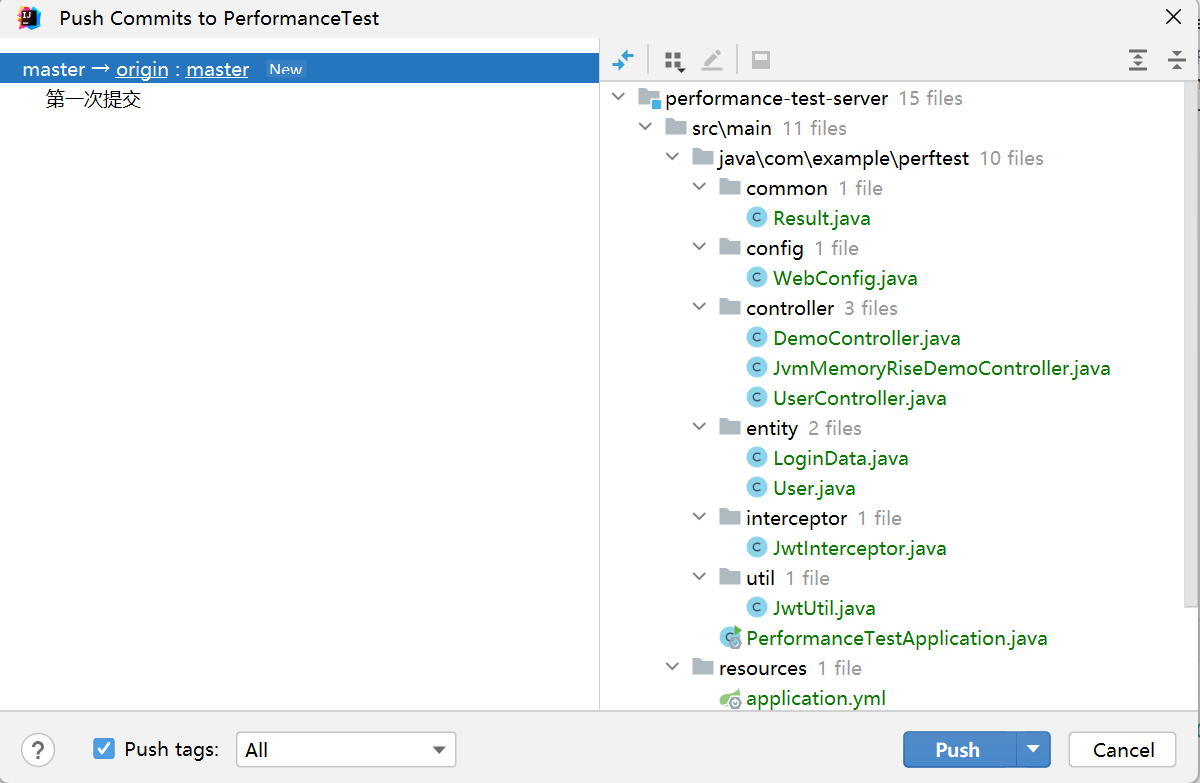Click the Expand All icon
This screenshot has height=783, width=1200.
(x=1138, y=60)
